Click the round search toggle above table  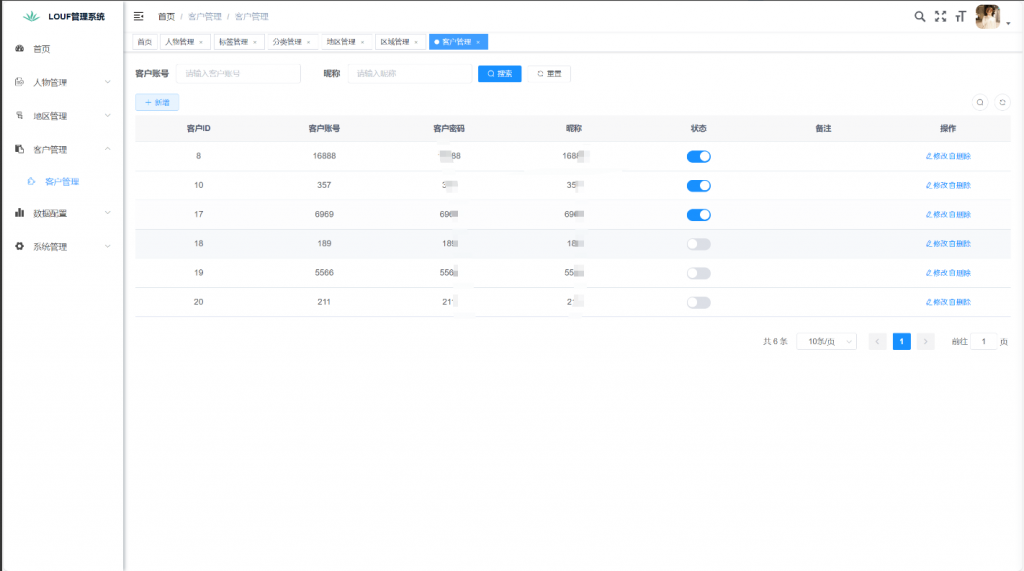(x=980, y=102)
